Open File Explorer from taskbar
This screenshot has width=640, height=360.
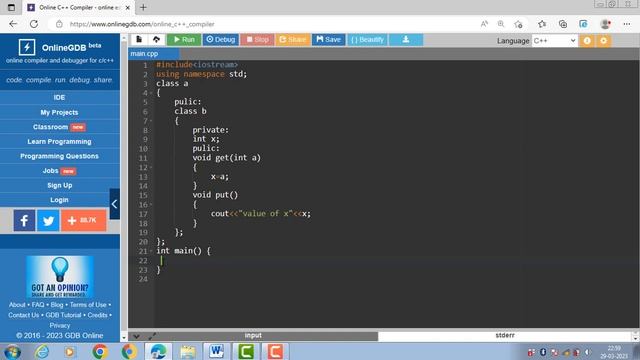pyautogui.click(x=188, y=351)
